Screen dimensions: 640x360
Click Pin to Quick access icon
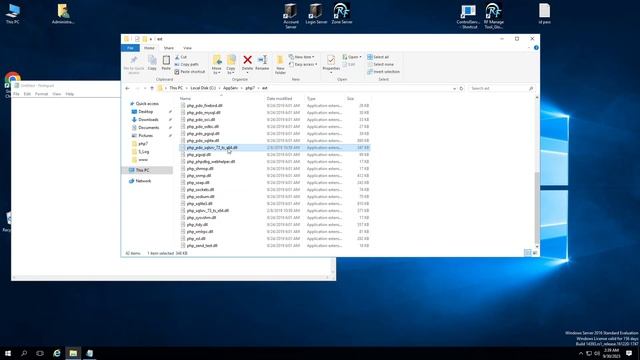[x=133, y=60]
